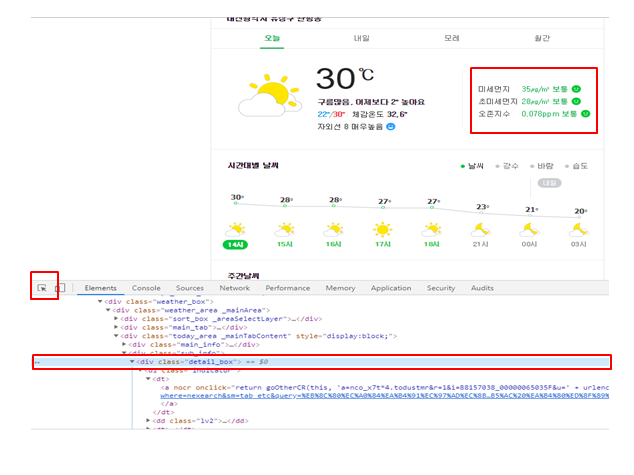Expand the main_tab div node
Viewport: 634px width, 475px height.
(x=116, y=327)
